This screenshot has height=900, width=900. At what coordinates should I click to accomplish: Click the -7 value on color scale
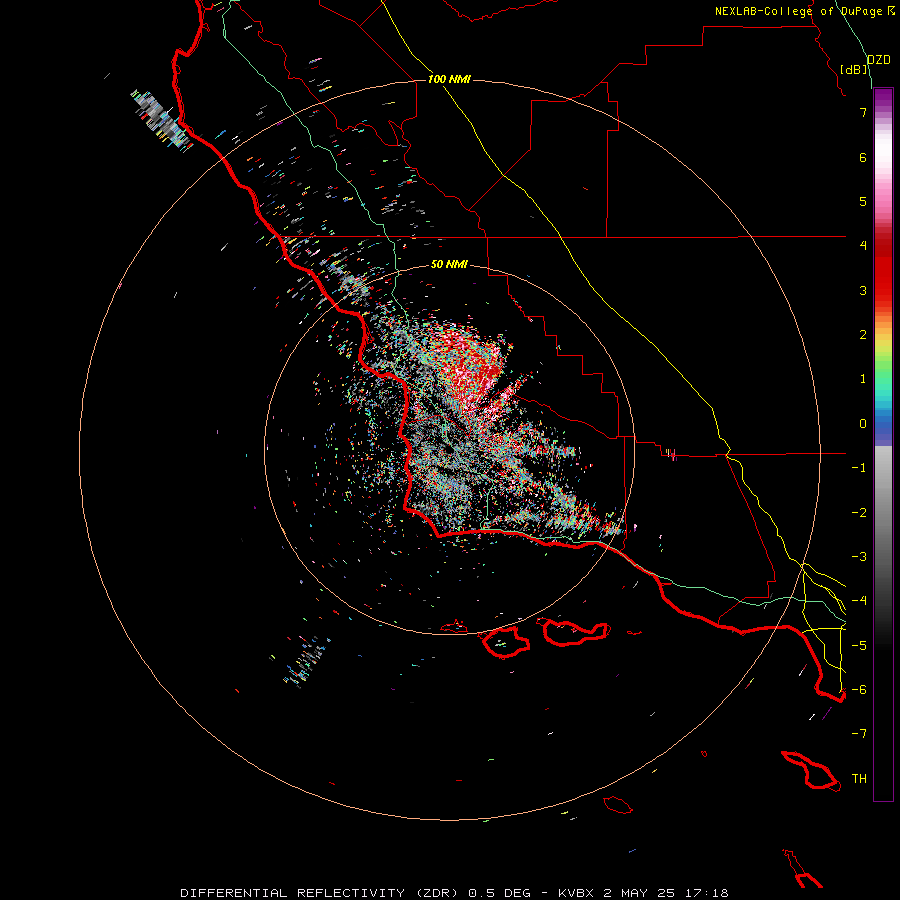(x=859, y=734)
